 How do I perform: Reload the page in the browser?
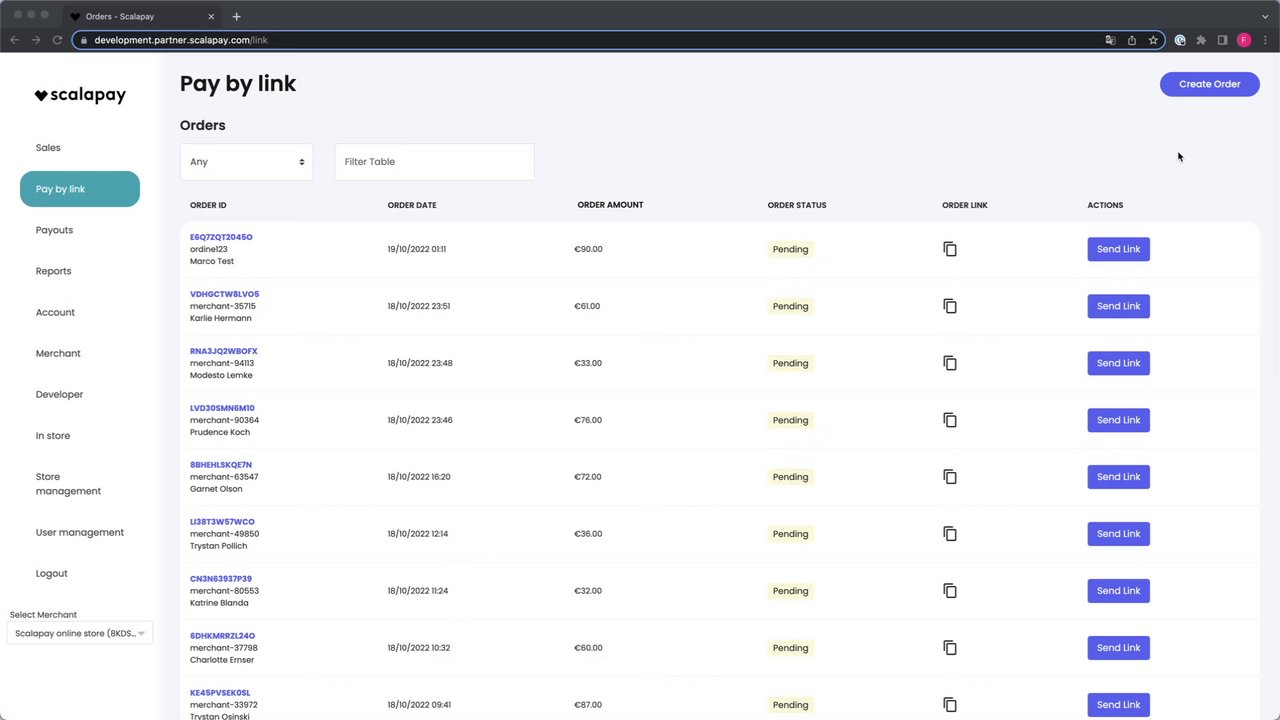click(57, 40)
